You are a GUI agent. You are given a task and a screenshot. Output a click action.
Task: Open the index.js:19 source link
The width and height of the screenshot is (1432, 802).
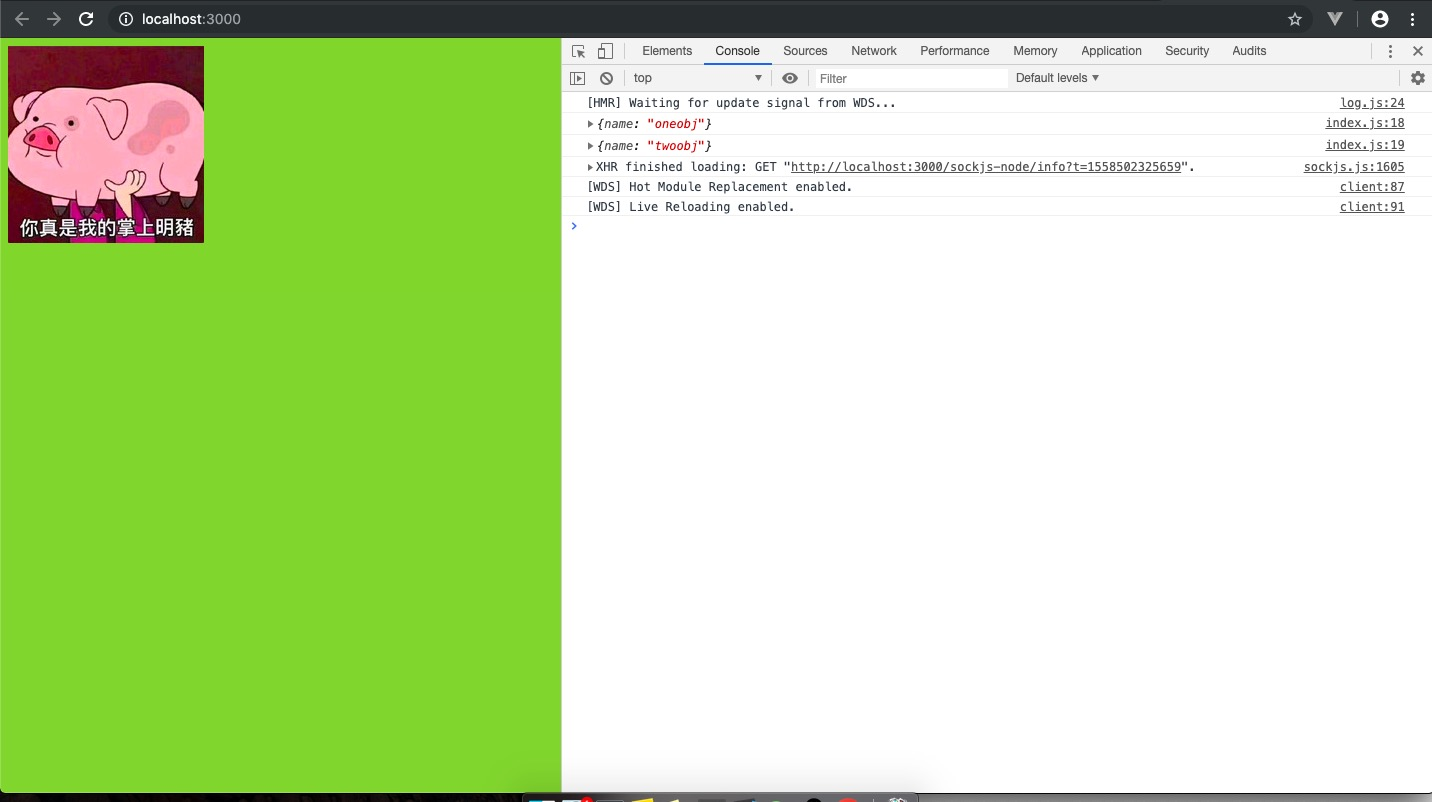click(1365, 145)
